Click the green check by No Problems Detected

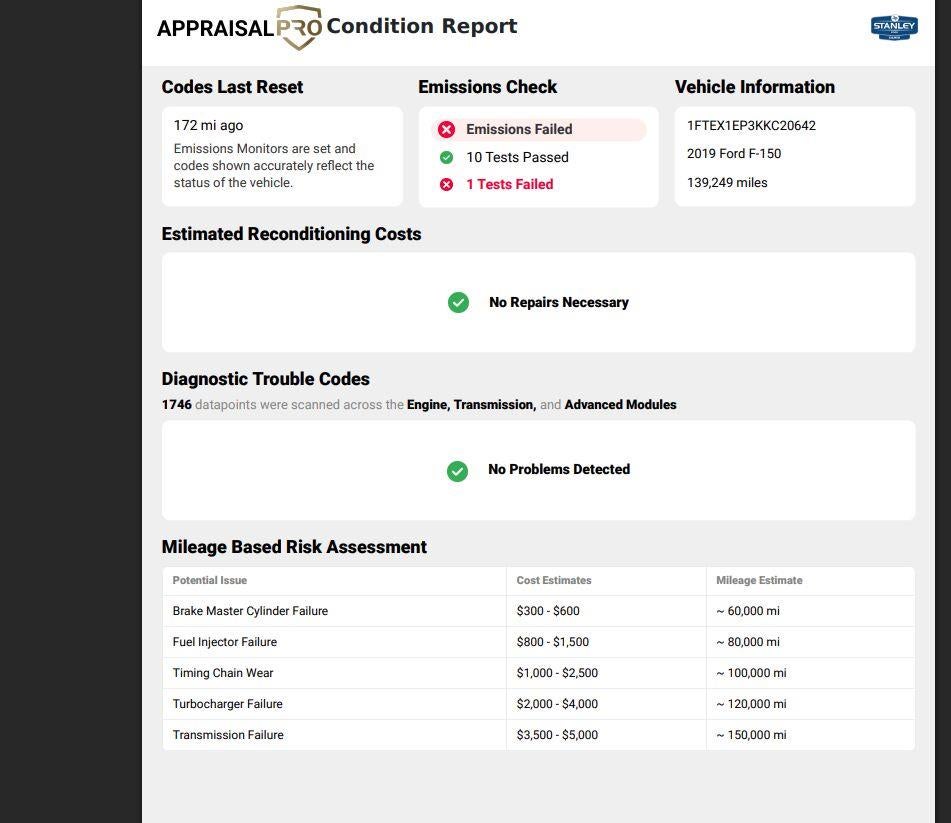pyautogui.click(x=457, y=471)
